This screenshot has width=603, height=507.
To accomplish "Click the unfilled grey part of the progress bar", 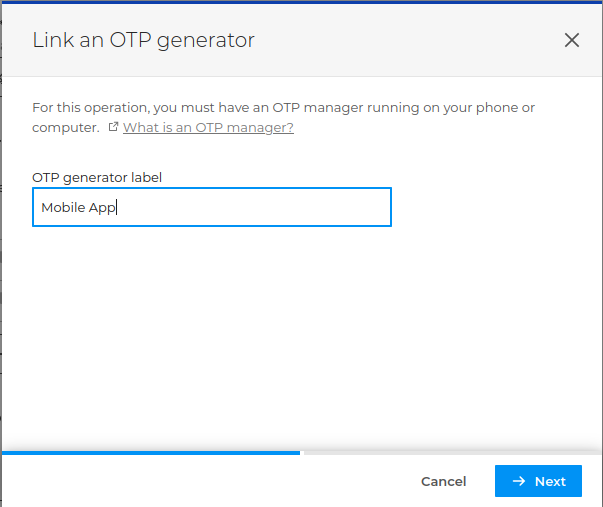I will coord(450,453).
